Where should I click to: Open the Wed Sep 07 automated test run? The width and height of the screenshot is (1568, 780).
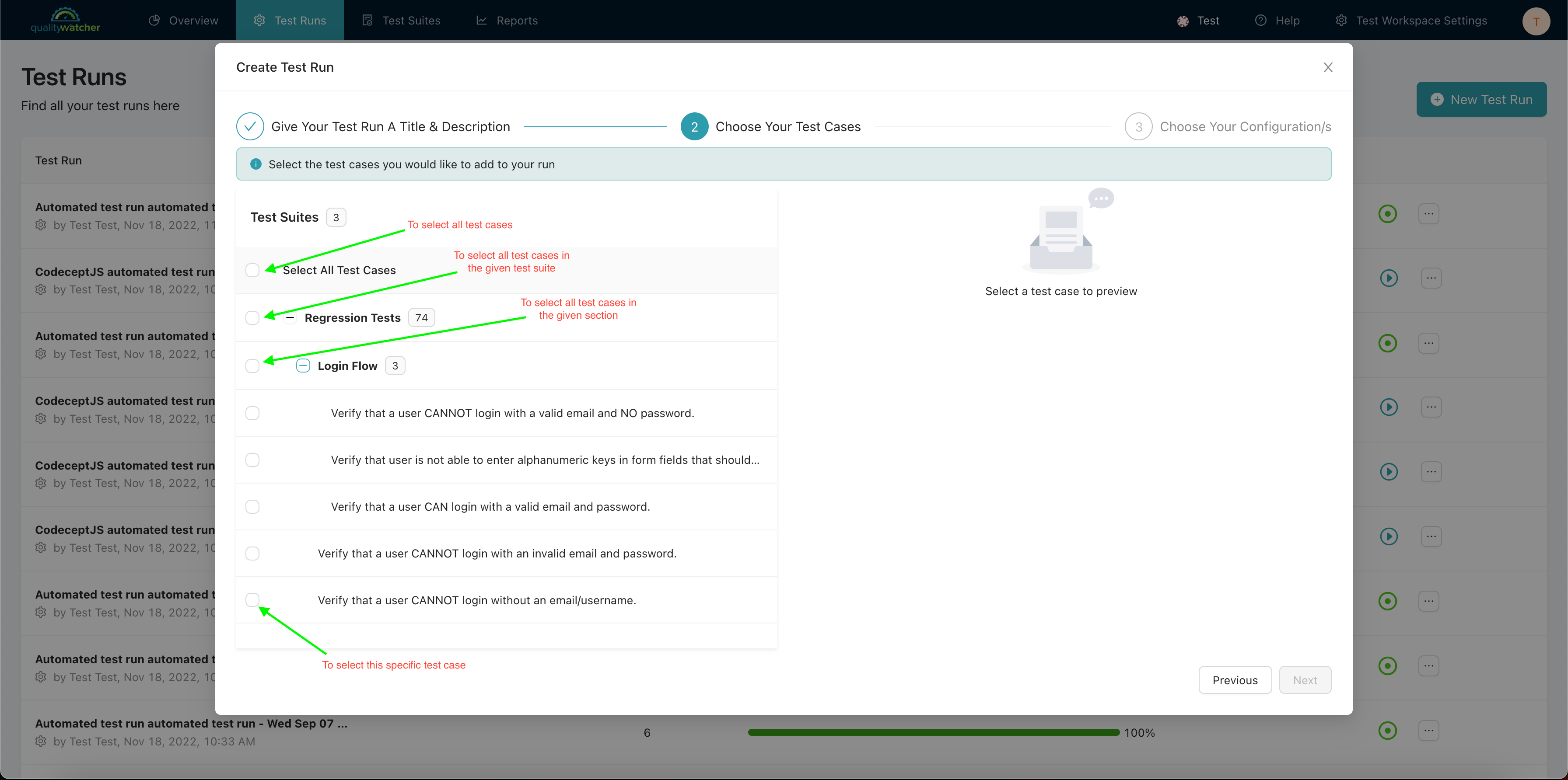[191, 724]
